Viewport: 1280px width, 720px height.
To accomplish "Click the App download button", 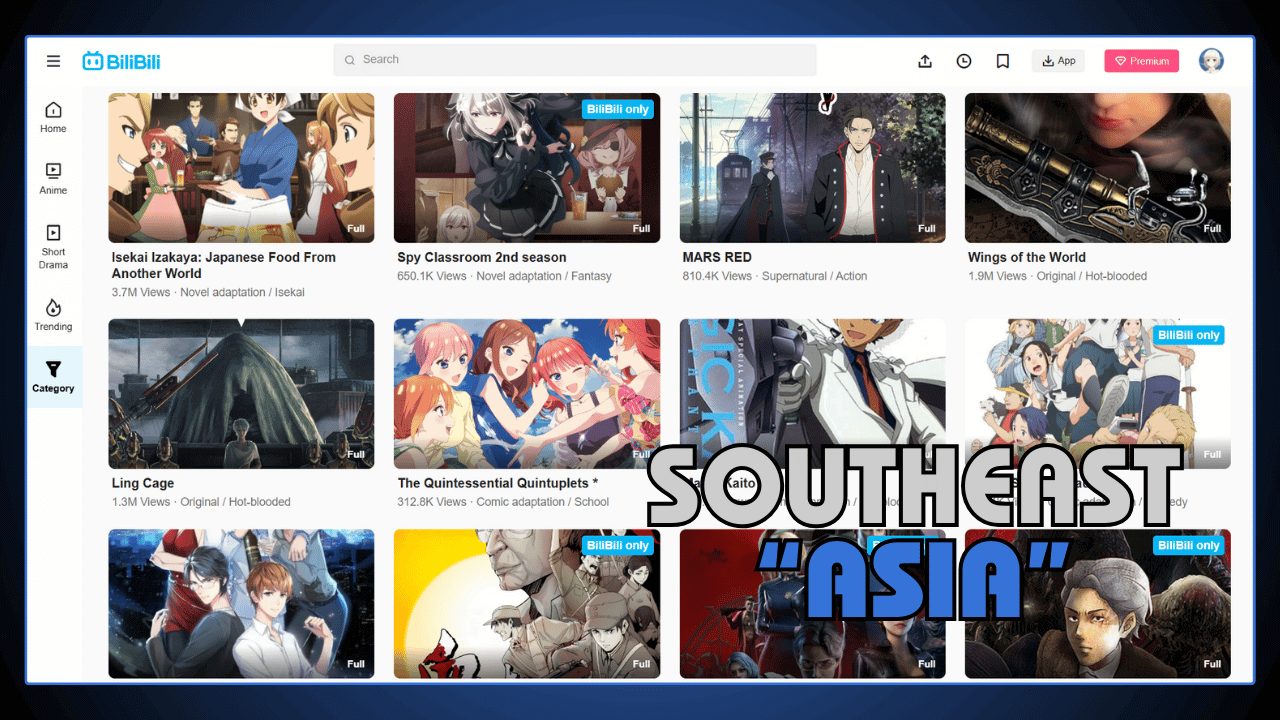I will pyautogui.click(x=1058, y=61).
